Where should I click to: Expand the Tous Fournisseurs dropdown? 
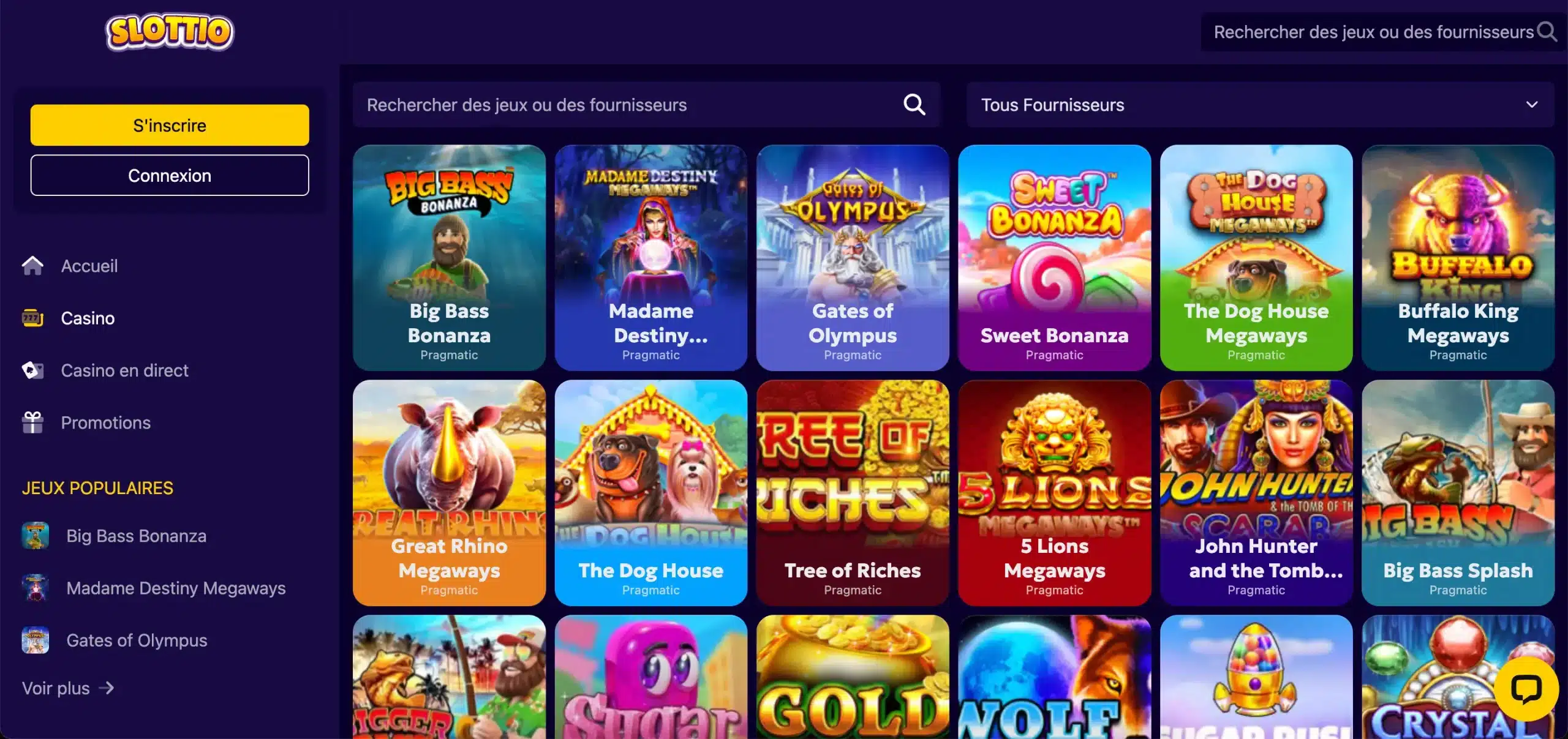(x=1260, y=105)
